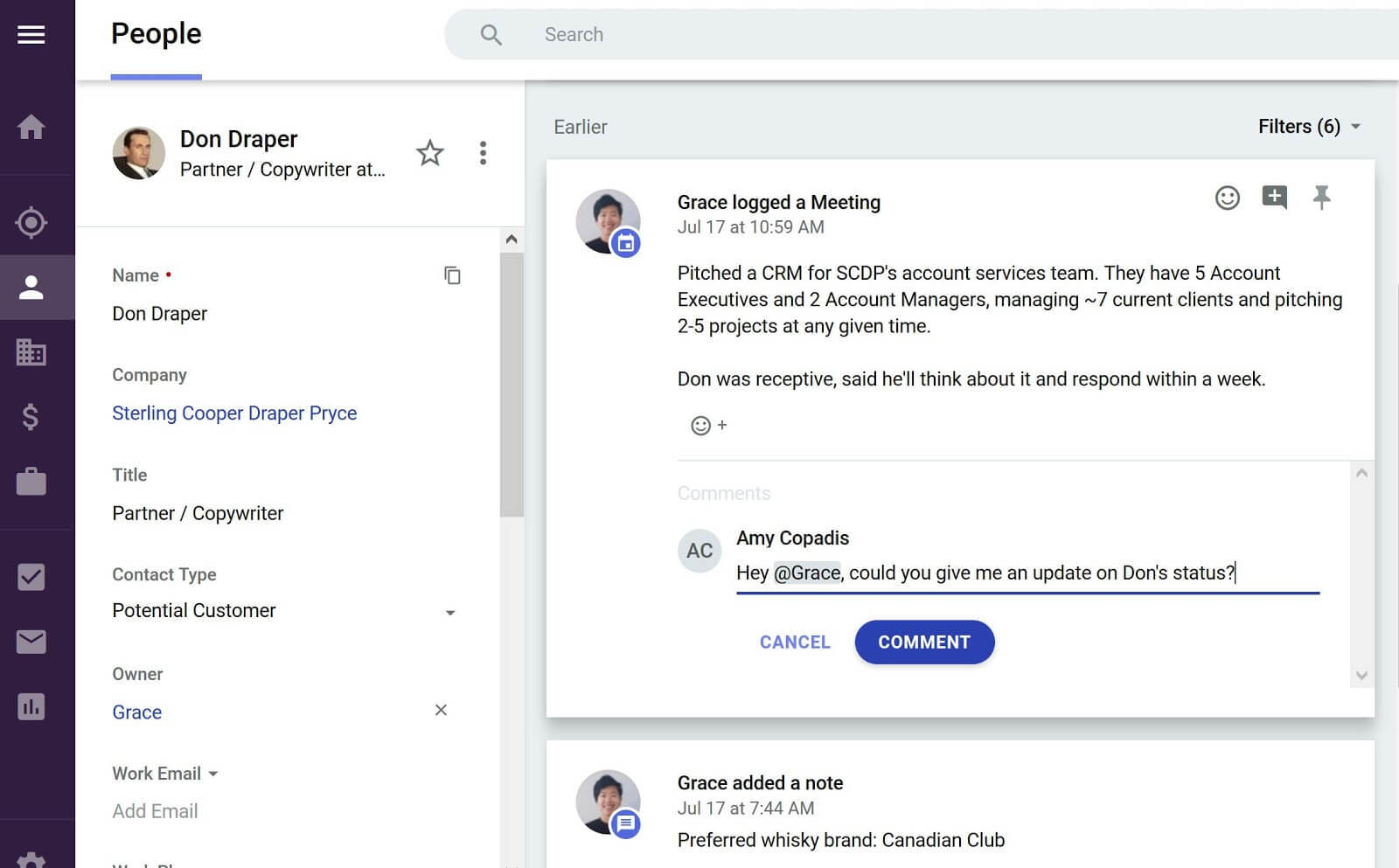Click Don Draper's profile photo

click(139, 153)
